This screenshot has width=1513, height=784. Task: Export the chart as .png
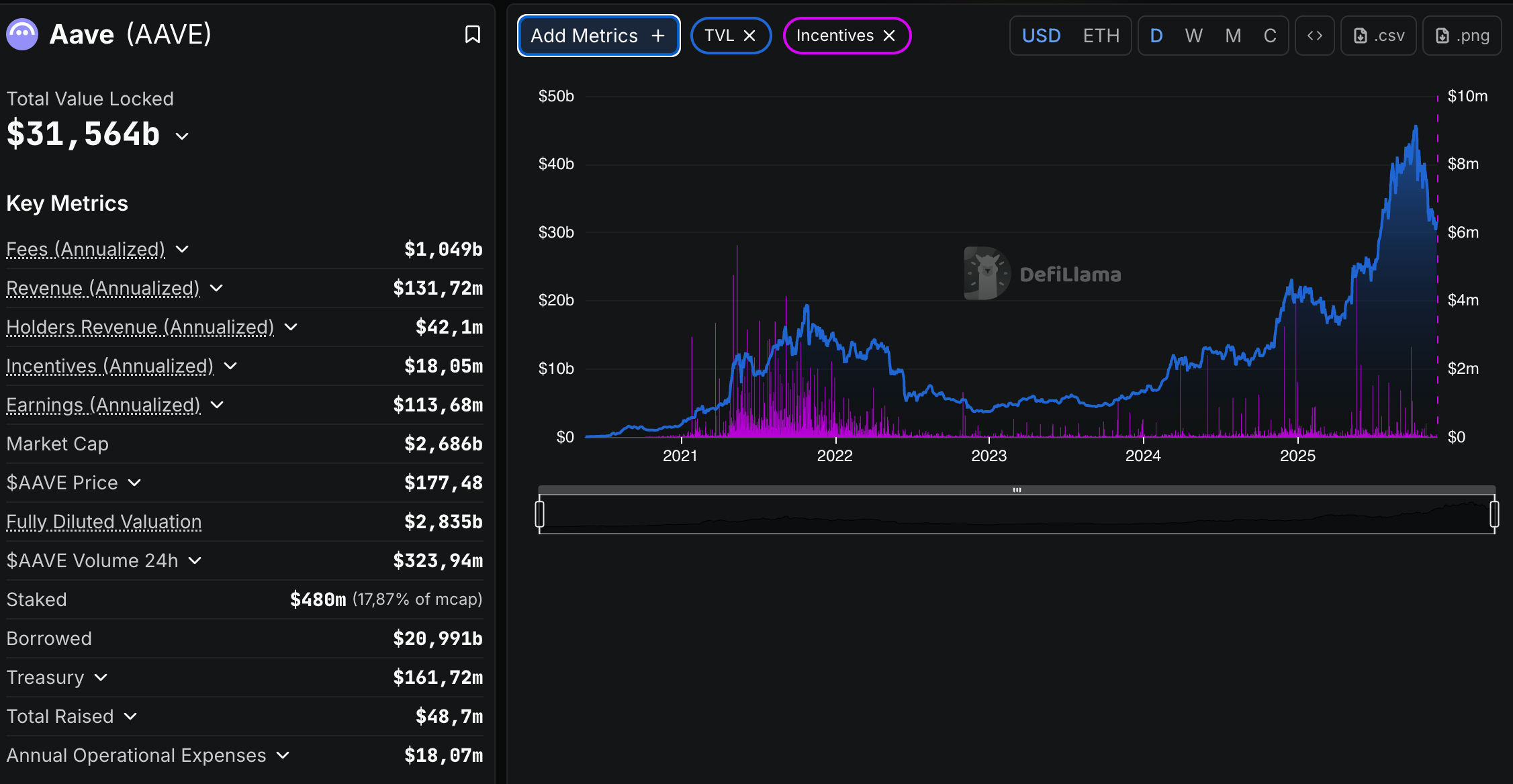(1462, 36)
